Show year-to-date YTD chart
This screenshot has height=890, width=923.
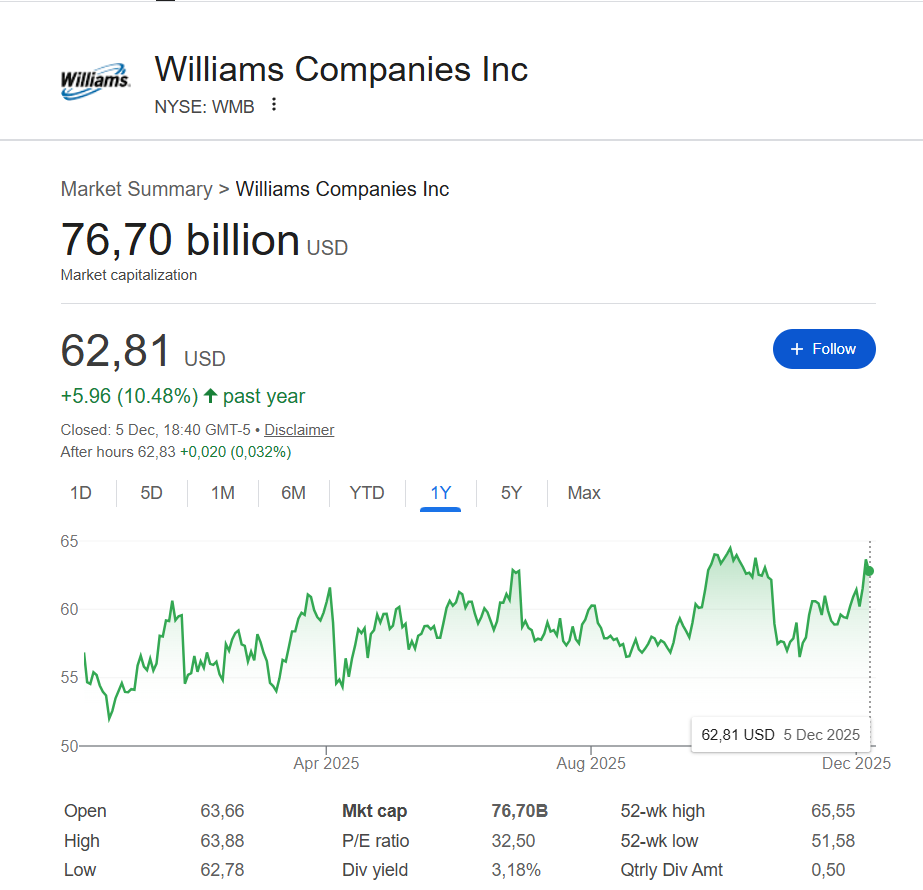pyautogui.click(x=367, y=493)
